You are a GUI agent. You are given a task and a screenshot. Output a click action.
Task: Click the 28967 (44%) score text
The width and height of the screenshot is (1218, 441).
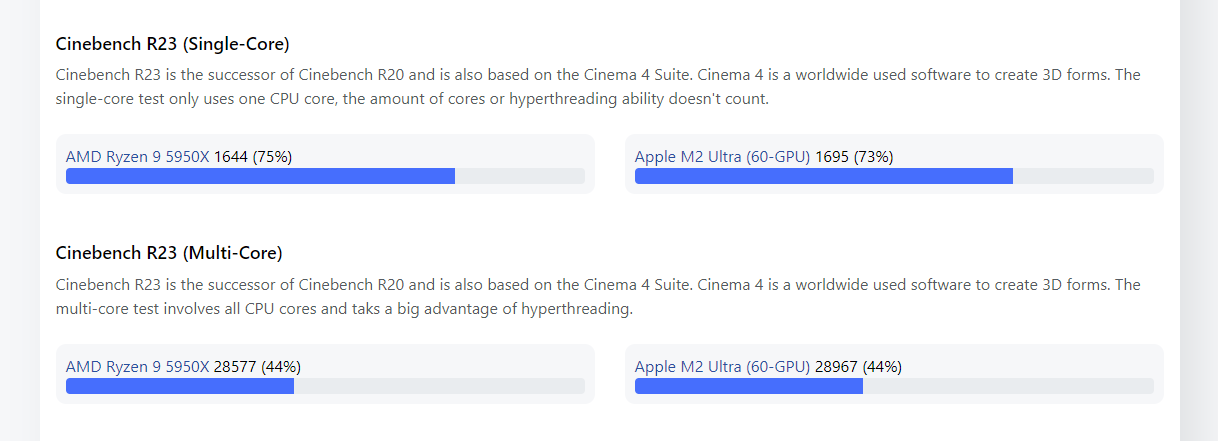(858, 366)
